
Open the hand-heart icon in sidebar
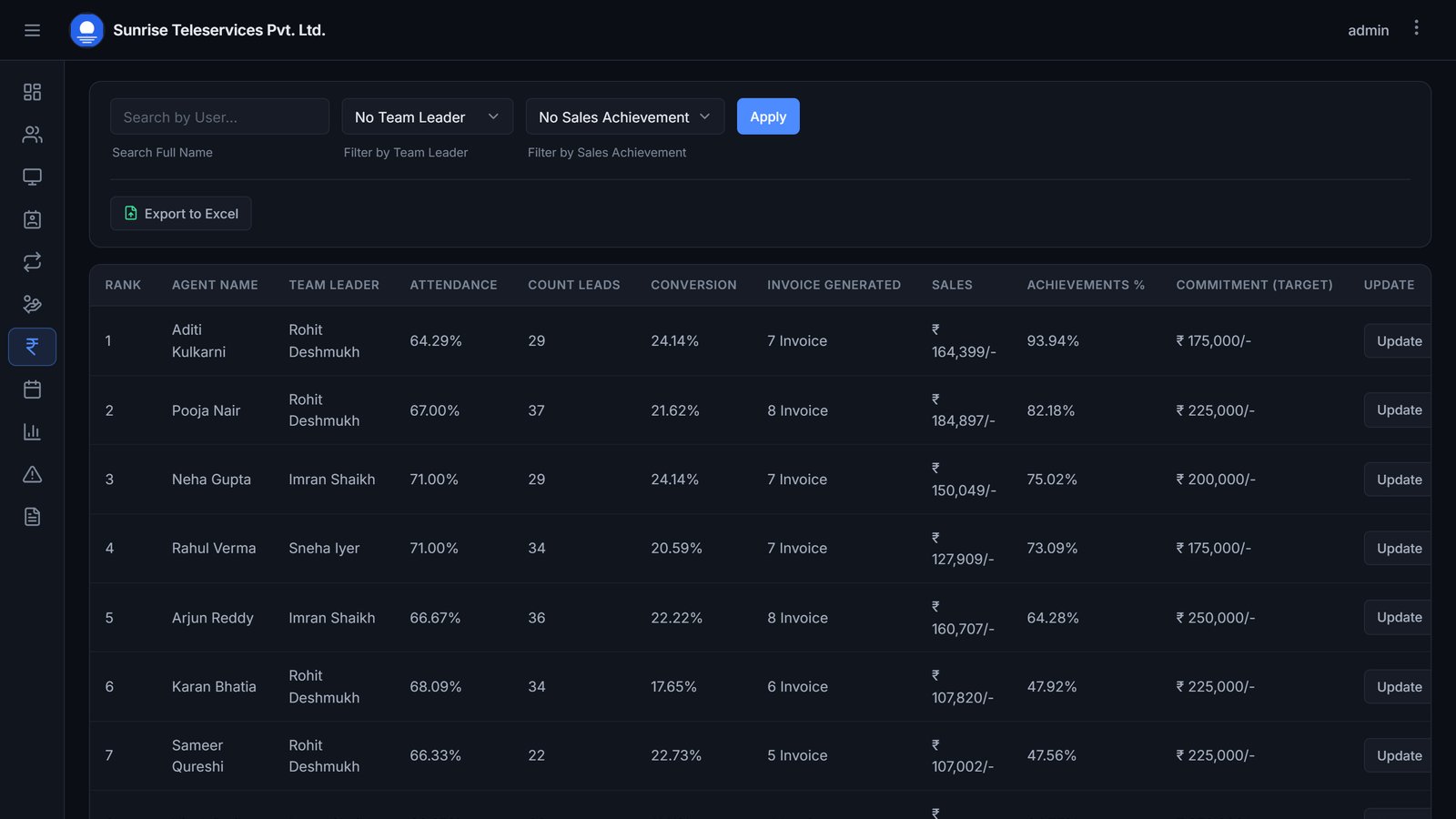[x=32, y=304]
